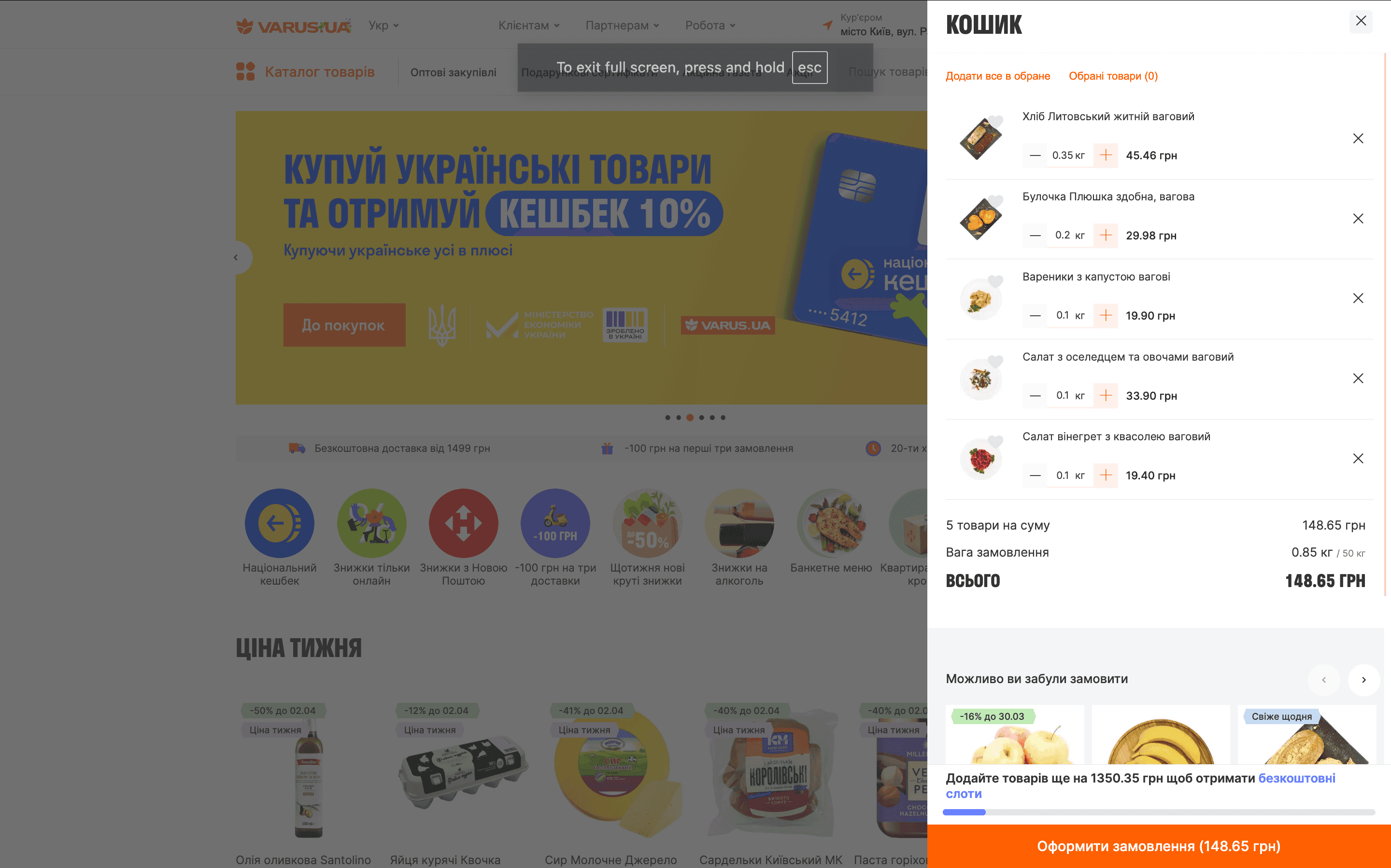Screen dimensions: 1391x868
Task: Remove Салат з оселедцем from cart
Action: pyautogui.click(x=1358, y=378)
